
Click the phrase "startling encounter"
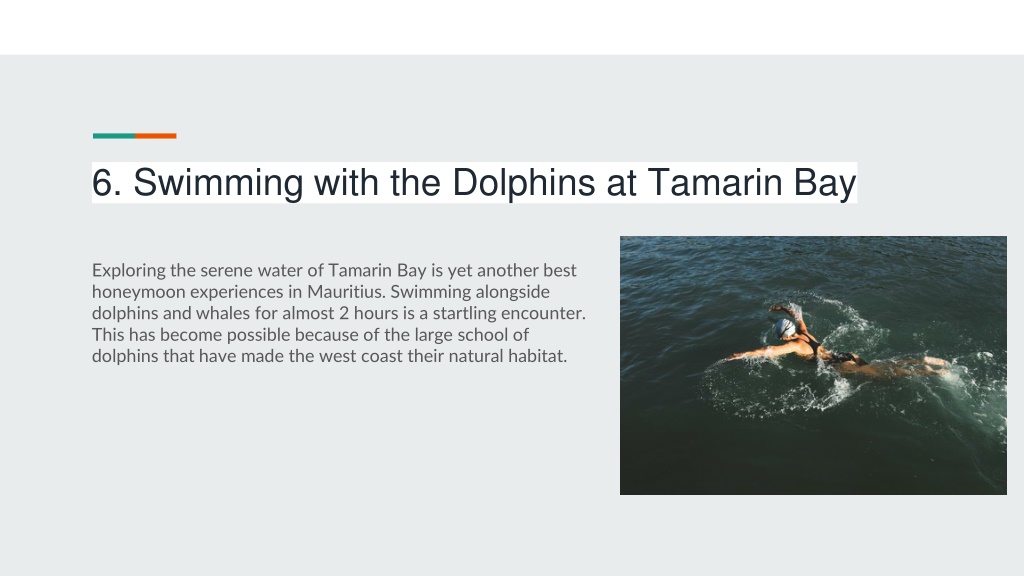click(509, 313)
